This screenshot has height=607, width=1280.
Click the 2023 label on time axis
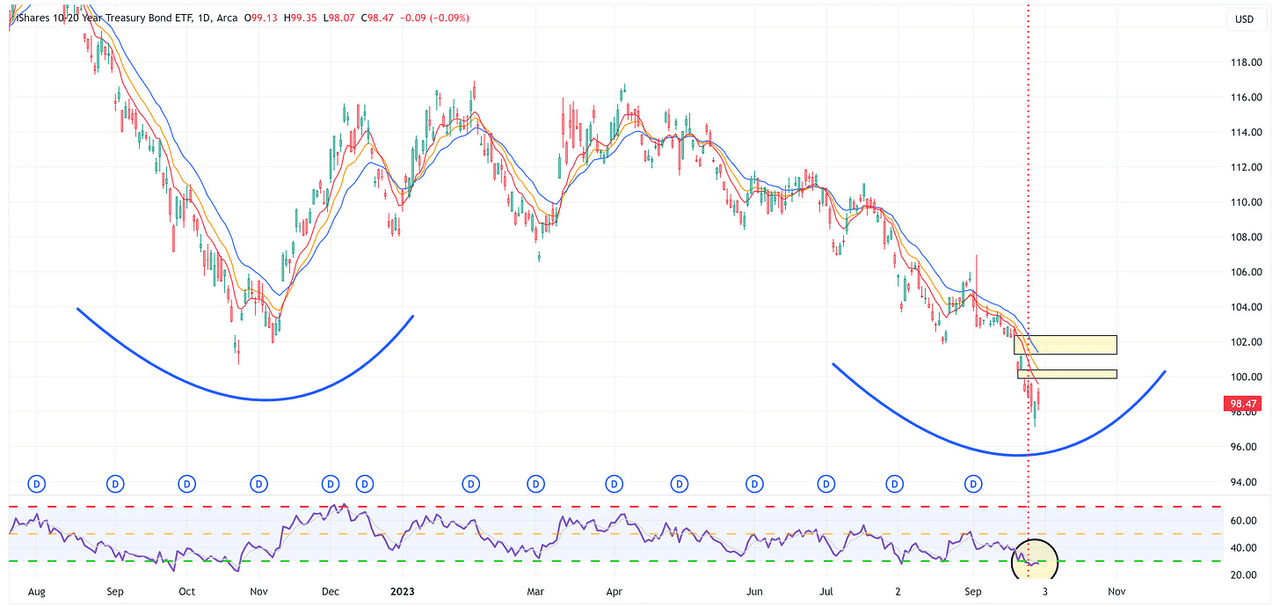(401, 591)
